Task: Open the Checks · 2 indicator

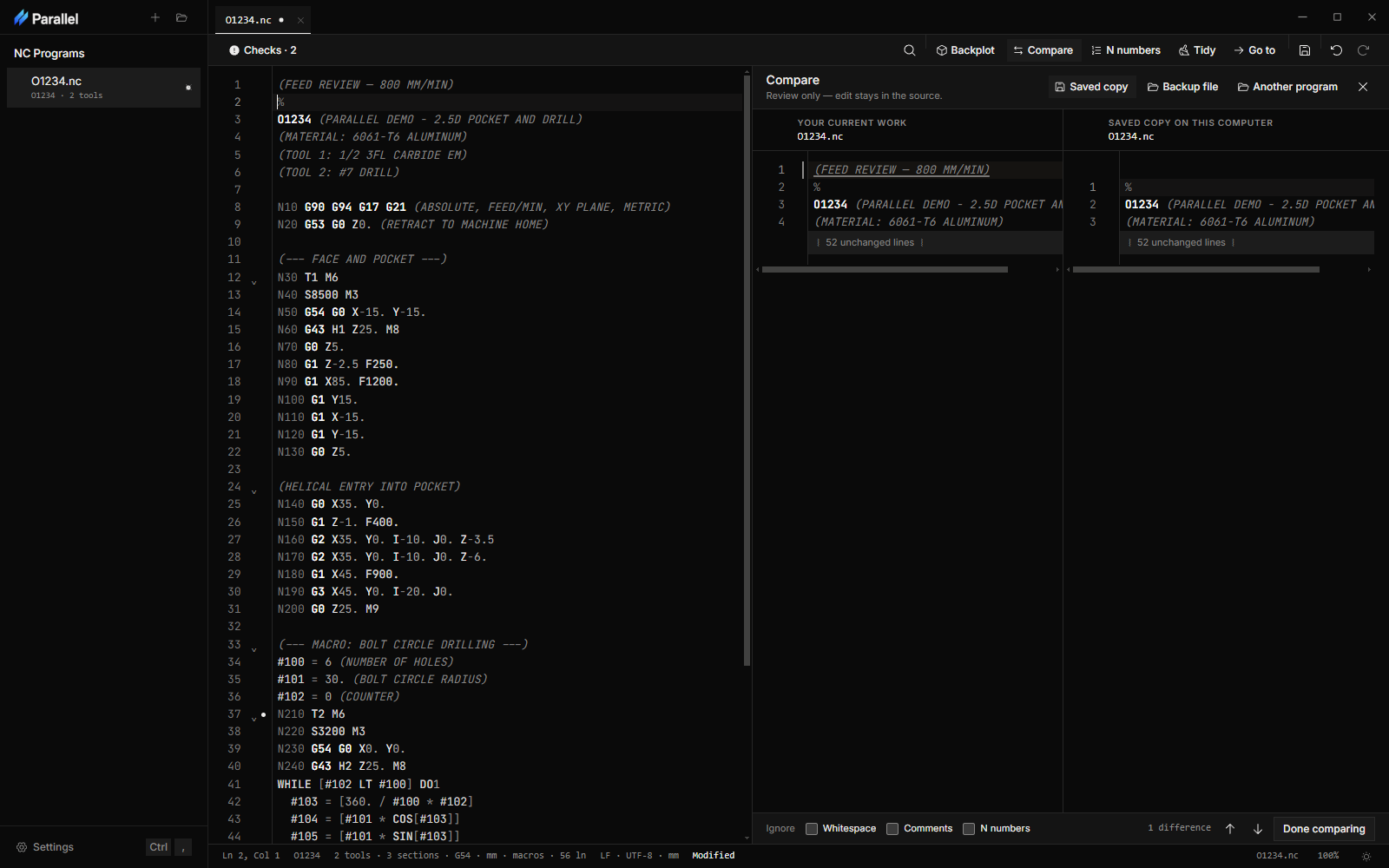Action: [263, 50]
